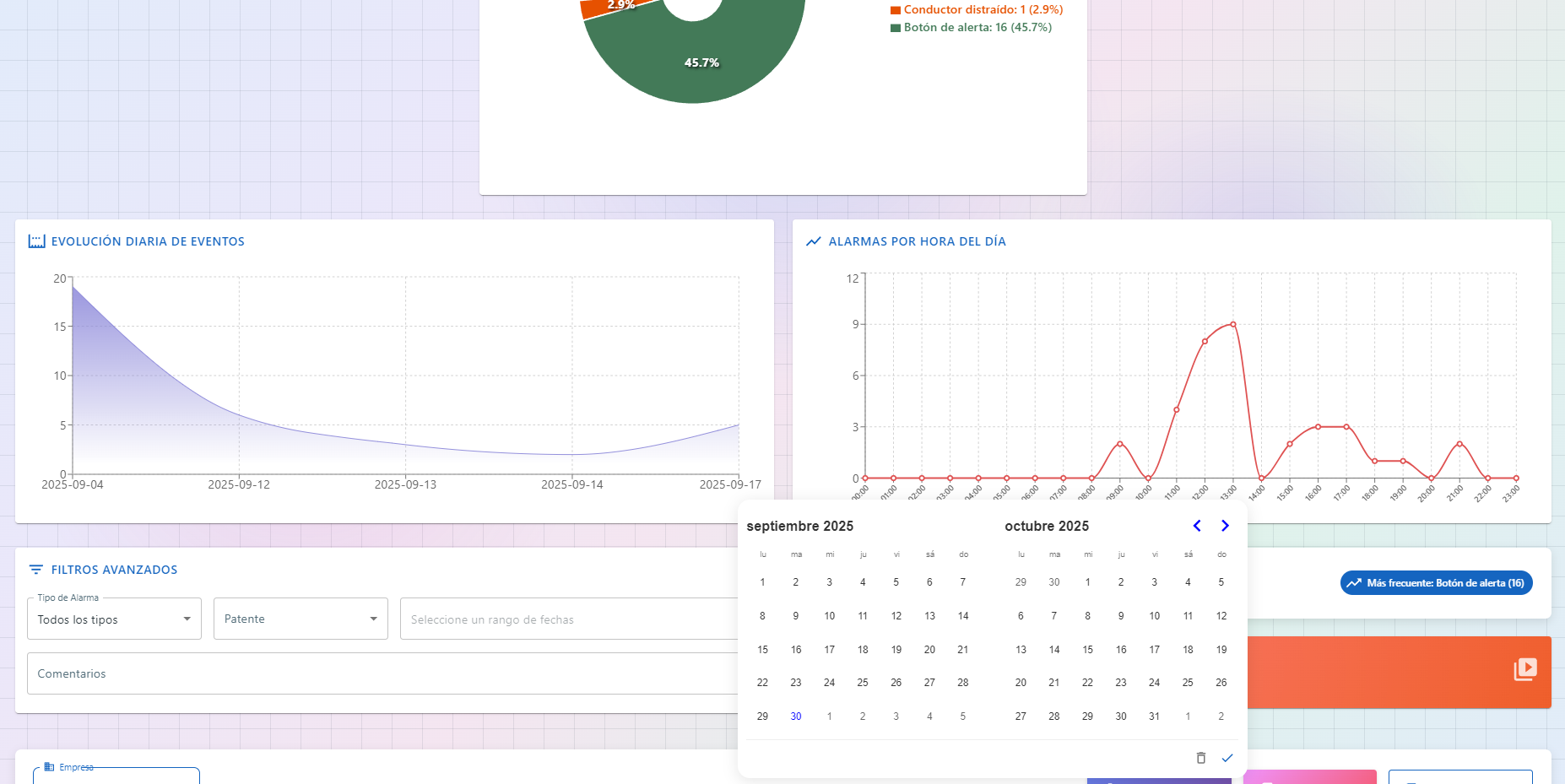
Task: Click the 13:00 peak point on alarms chart
Action: [x=1233, y=324]
